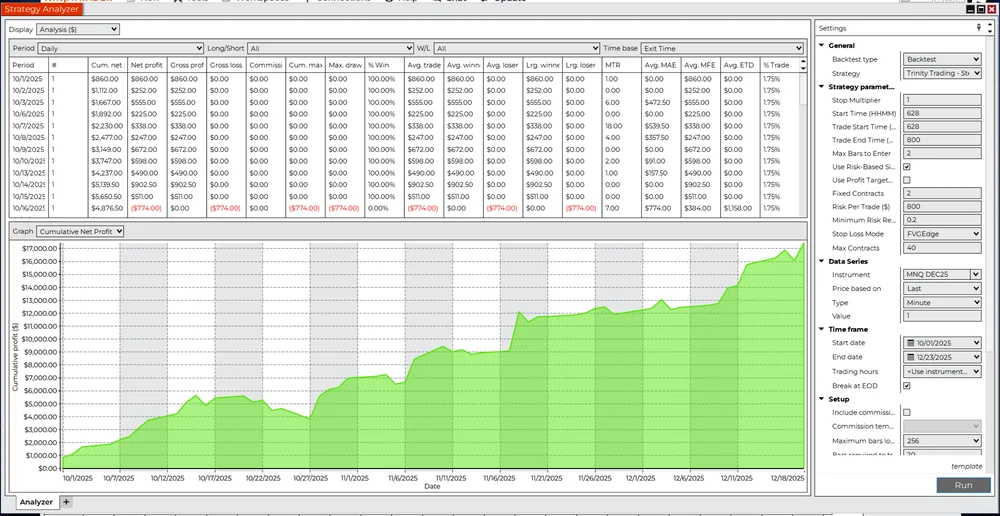Screen dimensions: 1000x516
Task: Collapse the Strategy parameters section
Action: (x=821, y=87)
